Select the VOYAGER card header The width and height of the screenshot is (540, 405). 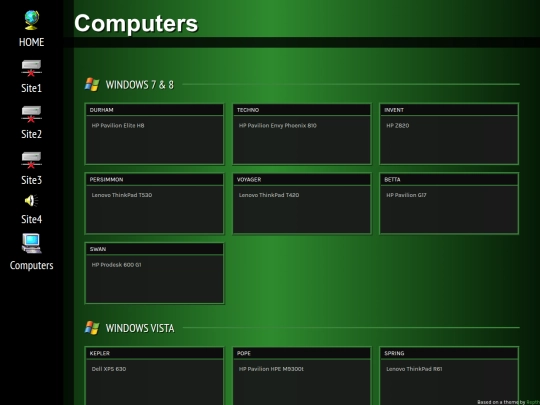coord(302,179)
